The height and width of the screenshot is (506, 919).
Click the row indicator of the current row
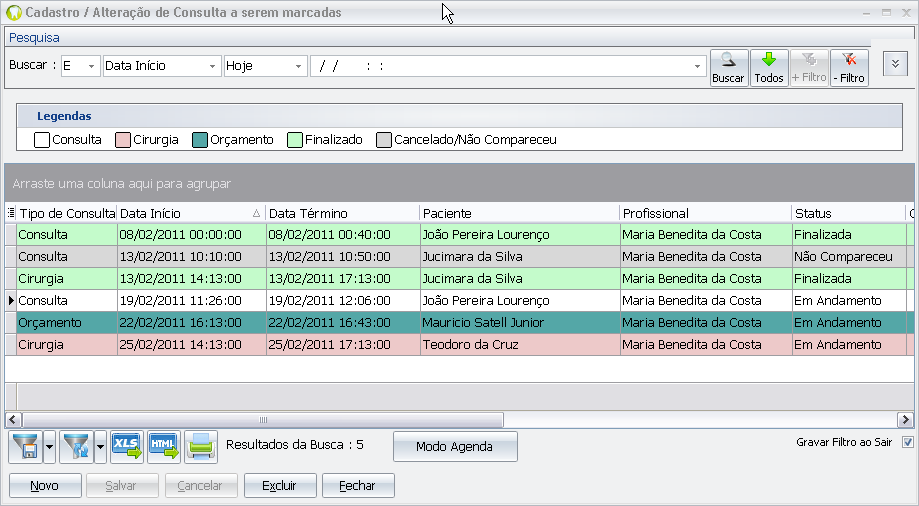11,301
